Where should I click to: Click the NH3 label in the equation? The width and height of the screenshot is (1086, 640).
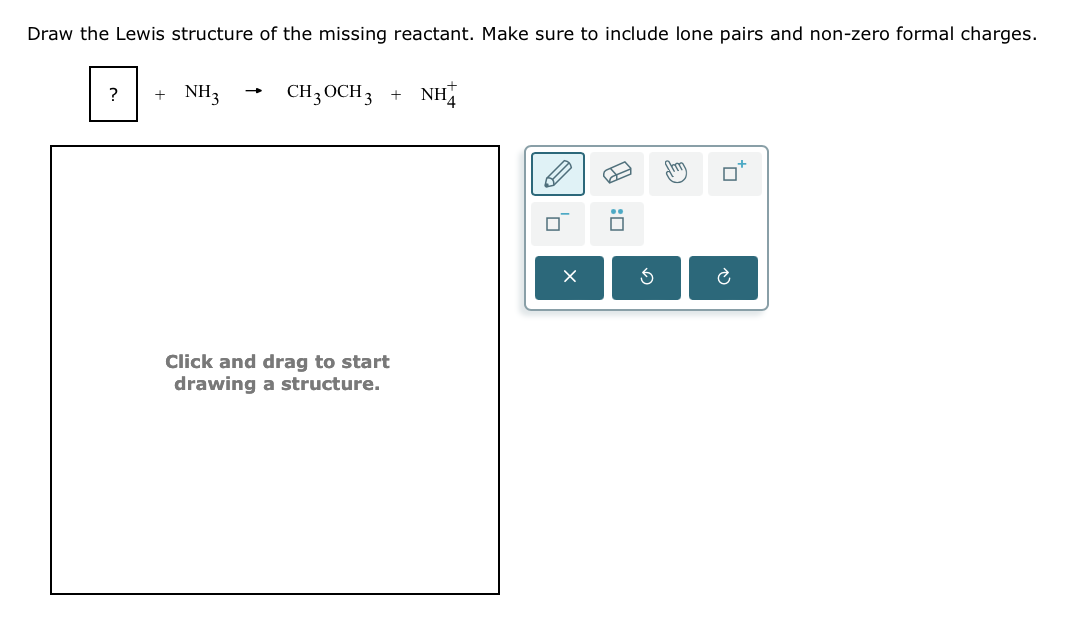point(200,93)
